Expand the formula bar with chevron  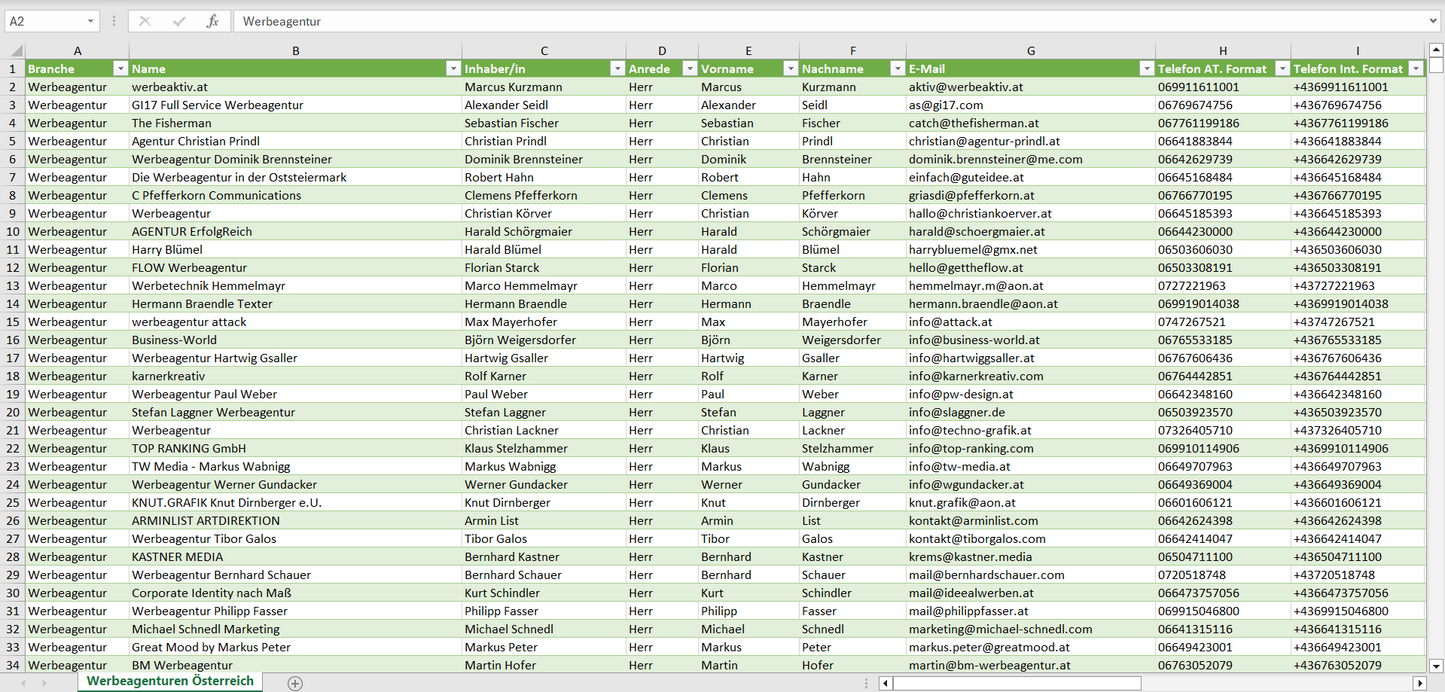[1434, 21]
